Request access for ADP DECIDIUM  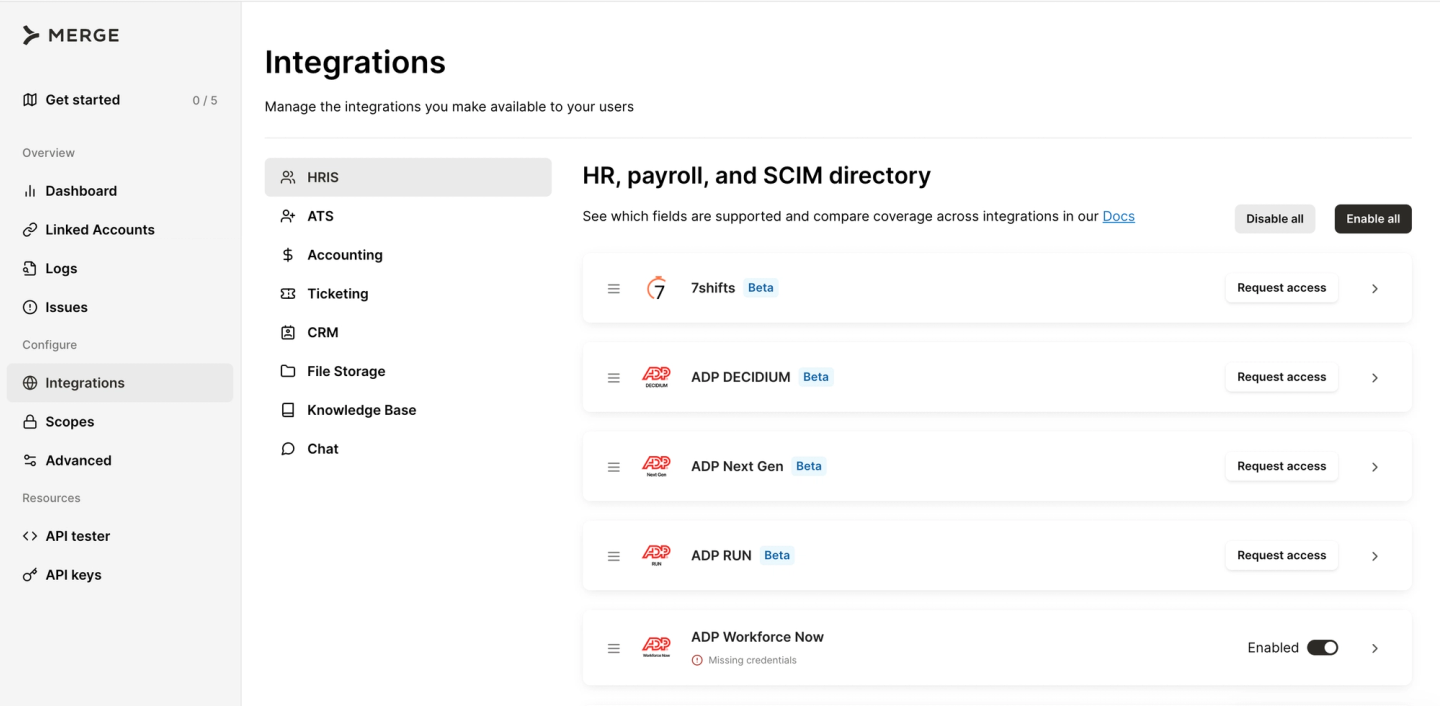pyautogui.click(x=1282, y=377)
